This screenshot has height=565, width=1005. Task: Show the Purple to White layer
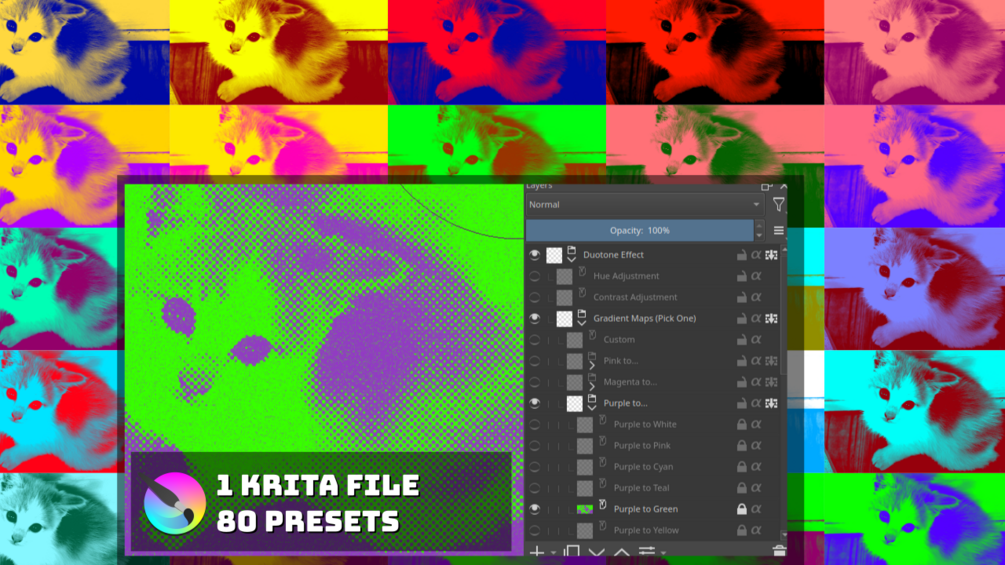(x=535, y=424)
